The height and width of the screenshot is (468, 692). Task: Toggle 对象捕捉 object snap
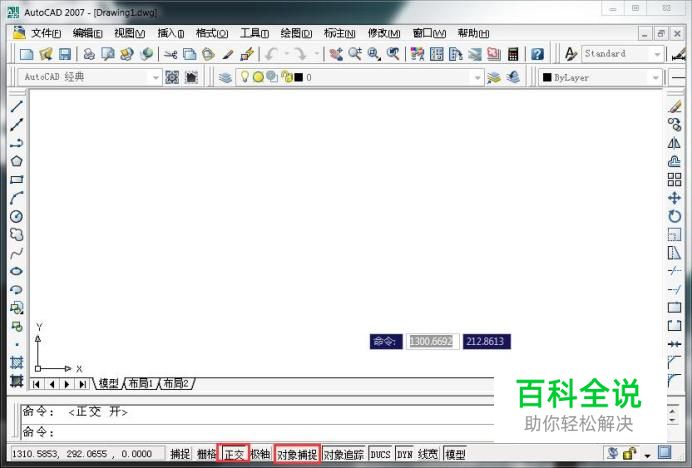click(297, 454)
